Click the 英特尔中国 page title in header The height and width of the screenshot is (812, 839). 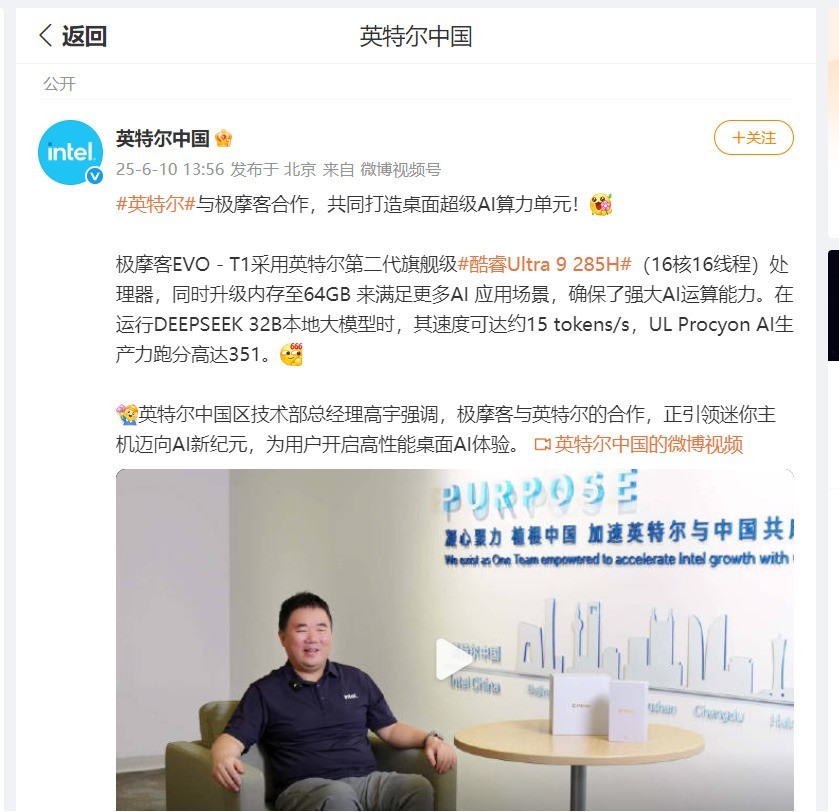coord(416,36)
